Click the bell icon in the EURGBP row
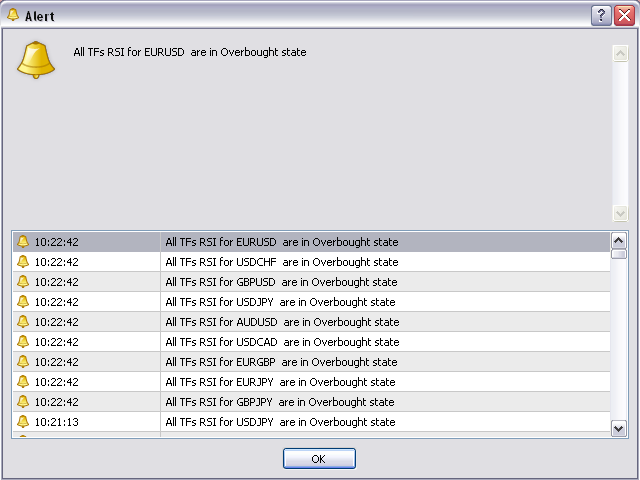 23,362
